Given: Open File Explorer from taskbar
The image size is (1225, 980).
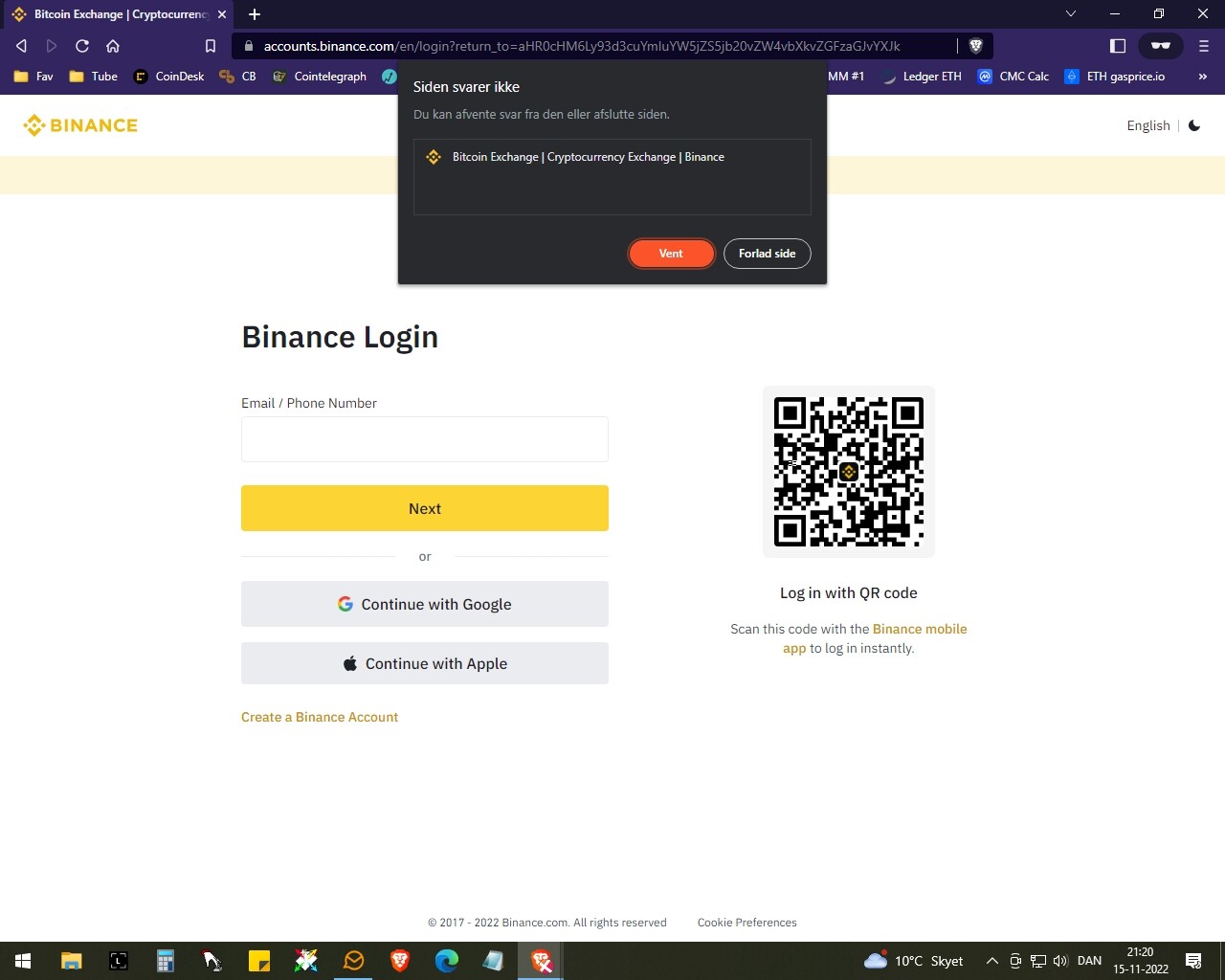Looking at the screenshot, I should click(x=71, y=961).
